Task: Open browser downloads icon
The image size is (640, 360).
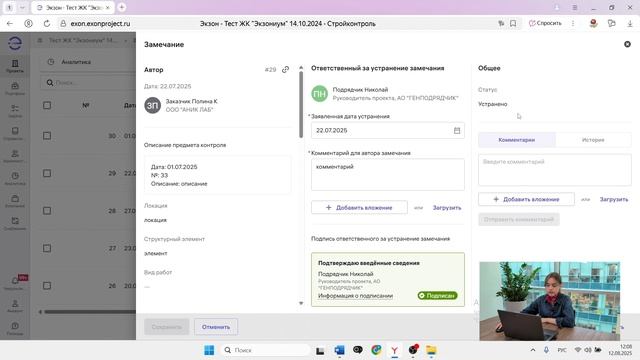Action: click(630, 24)
